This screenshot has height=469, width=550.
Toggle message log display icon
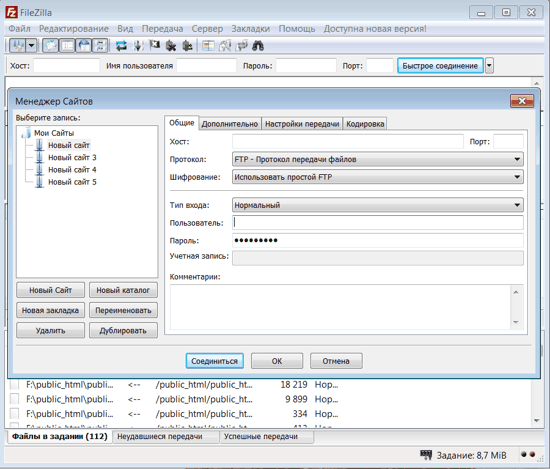(51, 46)
